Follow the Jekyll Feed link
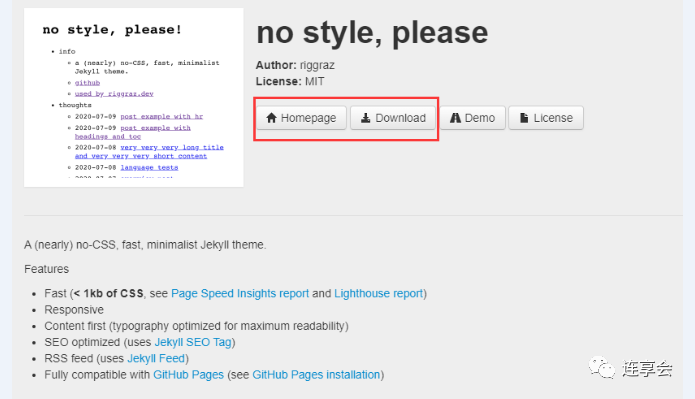Screen dimensions: 695x399 156,358
